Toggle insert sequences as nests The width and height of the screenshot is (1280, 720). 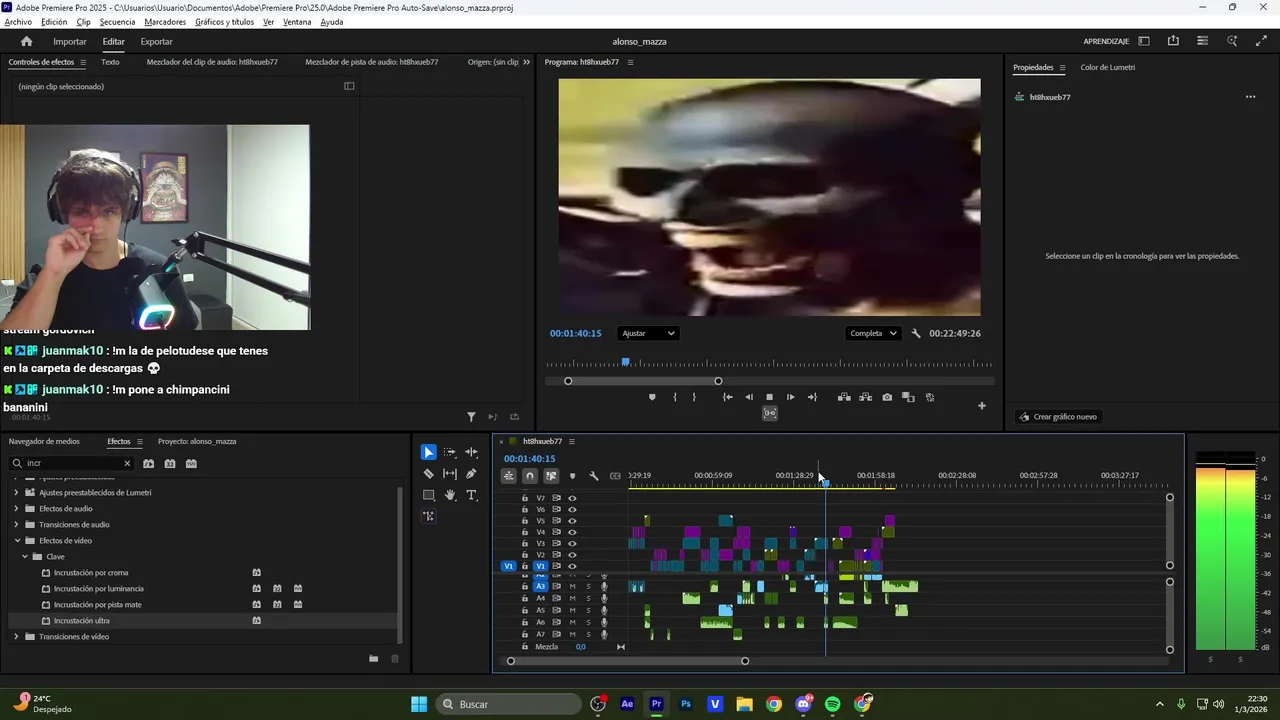pos(509,476)
